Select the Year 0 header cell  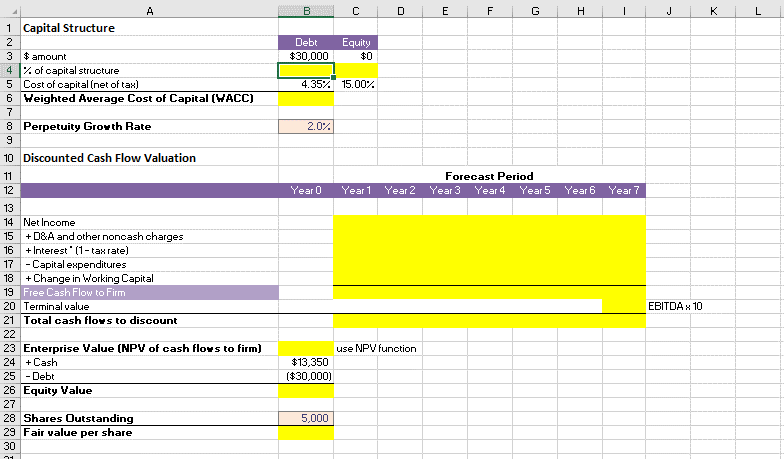(306, 190)
